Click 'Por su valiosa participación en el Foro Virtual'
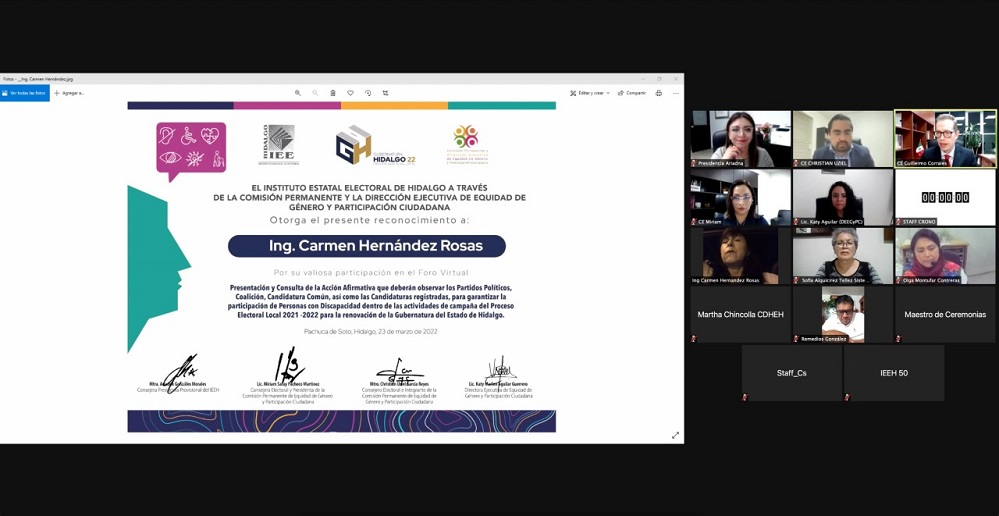The width and height of the screenshot is (999, 516). [371, 273]
